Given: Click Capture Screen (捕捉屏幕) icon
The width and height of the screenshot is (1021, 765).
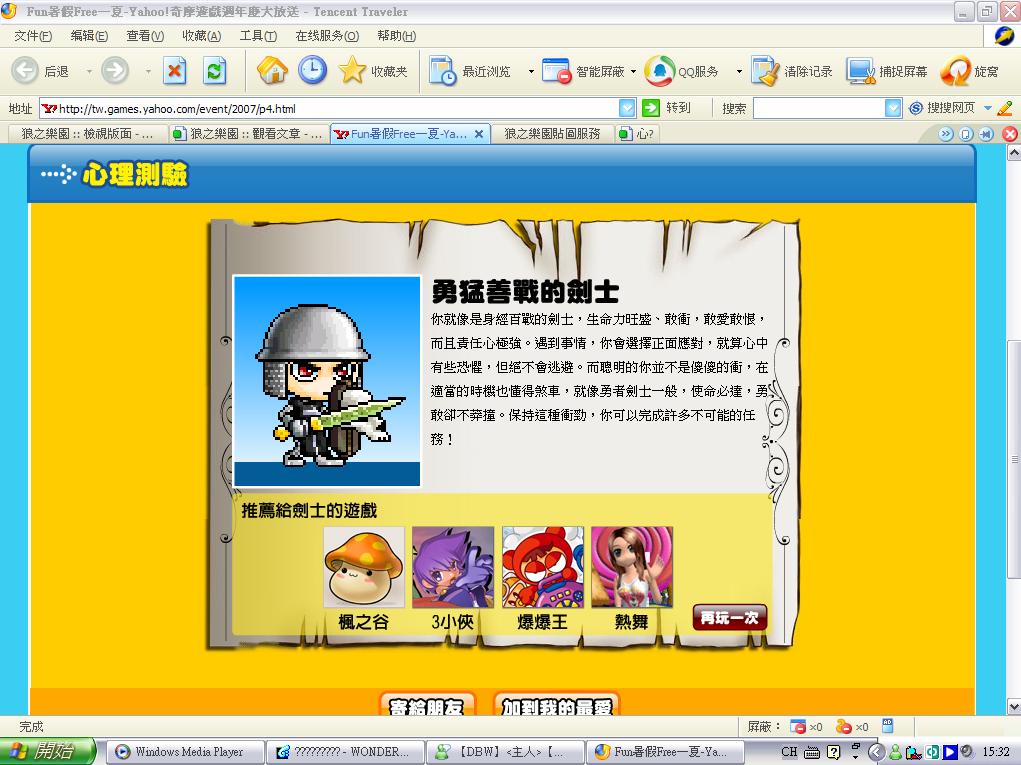Looking at the screenshot, I should click(861, 71).
